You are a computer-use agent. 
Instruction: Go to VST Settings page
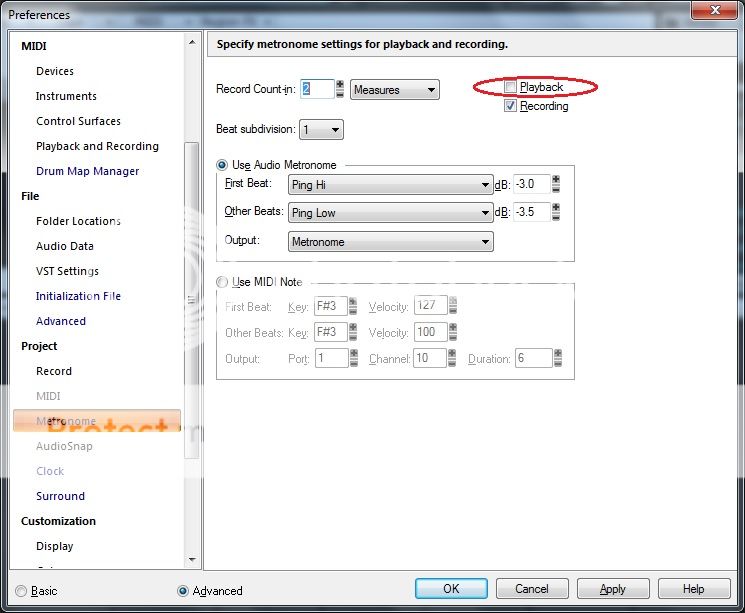pyautogui.click(x=67, y=271)
